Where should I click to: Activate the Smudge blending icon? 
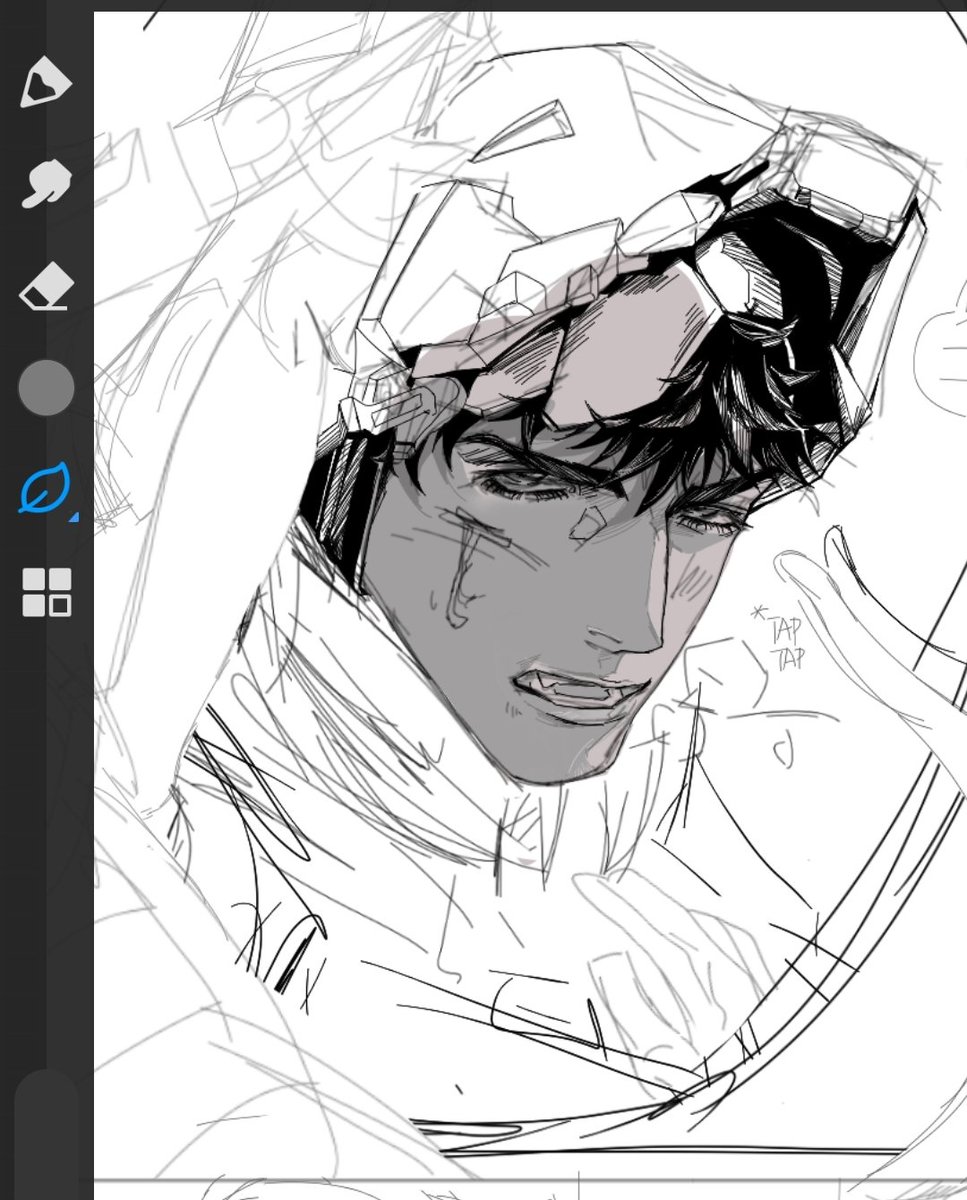47,182
